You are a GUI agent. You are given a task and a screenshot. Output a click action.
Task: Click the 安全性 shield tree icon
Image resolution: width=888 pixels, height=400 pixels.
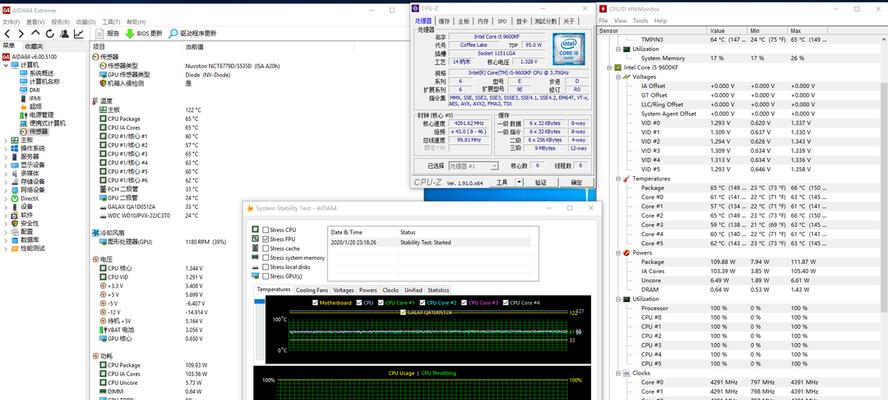click(x=15, y=223)
